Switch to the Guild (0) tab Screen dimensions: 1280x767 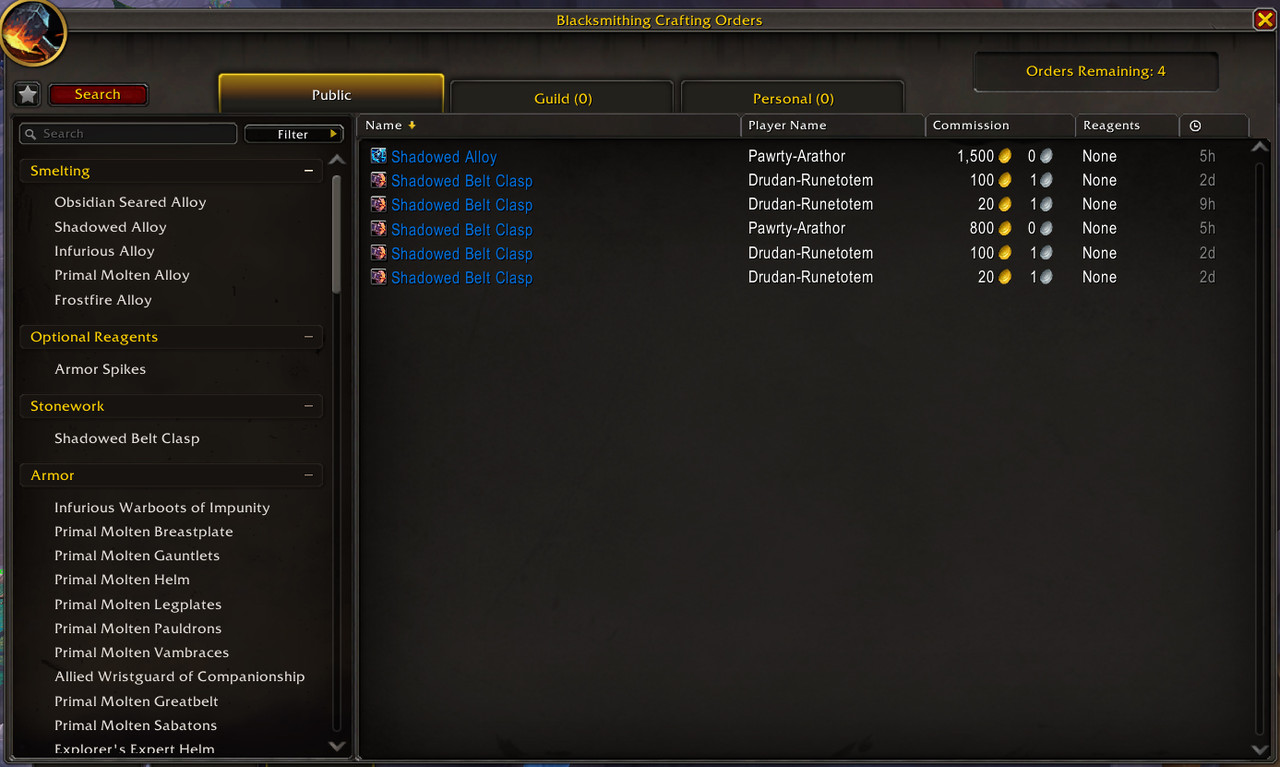coord(562,98)
